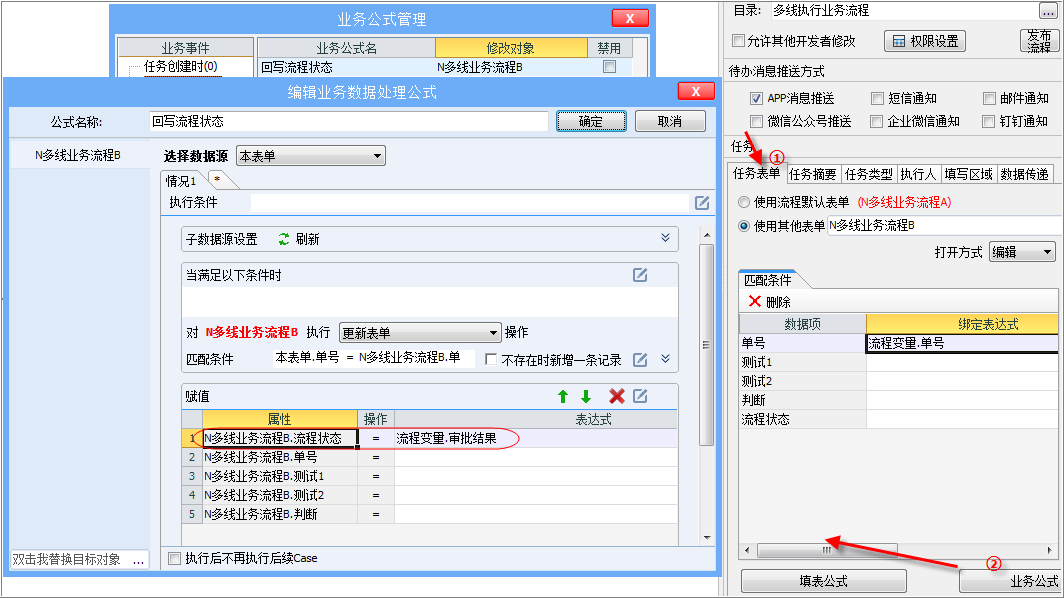Screen dimensions: 1064x598
Task: Click 使用其他表单 form name field
Action: pyautogui.click(x=944, y=225)
